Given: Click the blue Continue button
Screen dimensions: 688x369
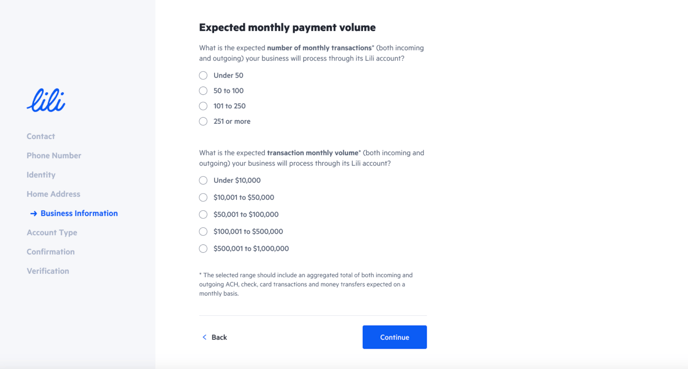Looking at the screenshot, I should [x=394, y=337].
